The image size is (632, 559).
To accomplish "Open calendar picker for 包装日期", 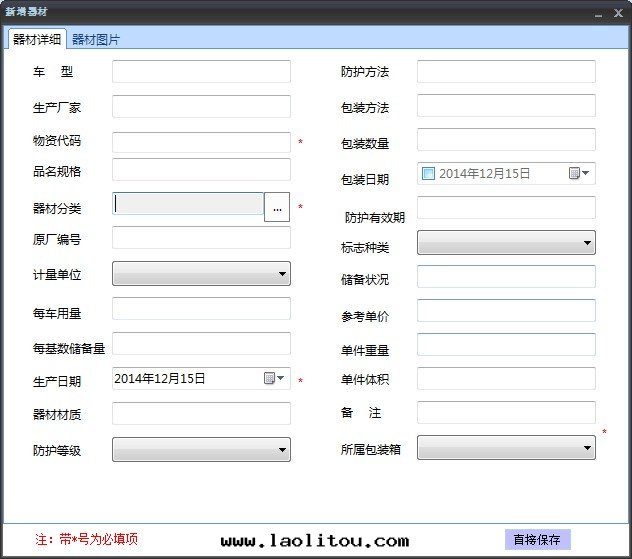I will click(x=579, y=174).
